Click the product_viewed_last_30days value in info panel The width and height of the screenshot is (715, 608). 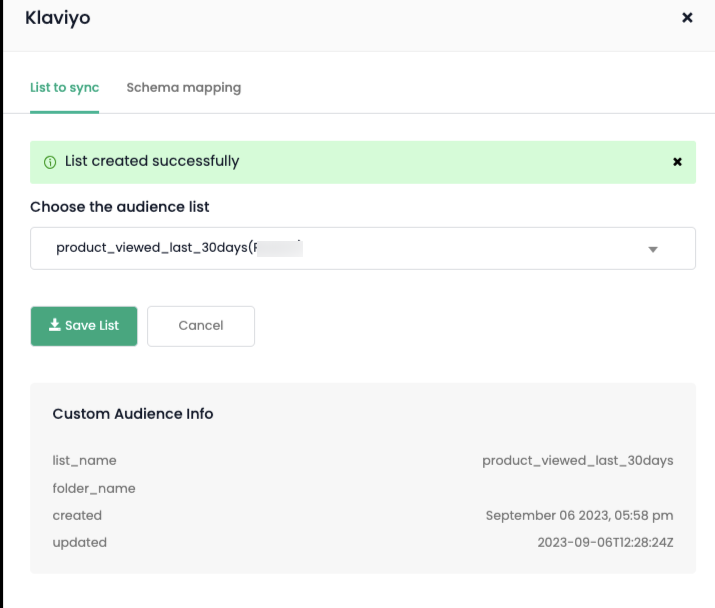coord(578,461)
